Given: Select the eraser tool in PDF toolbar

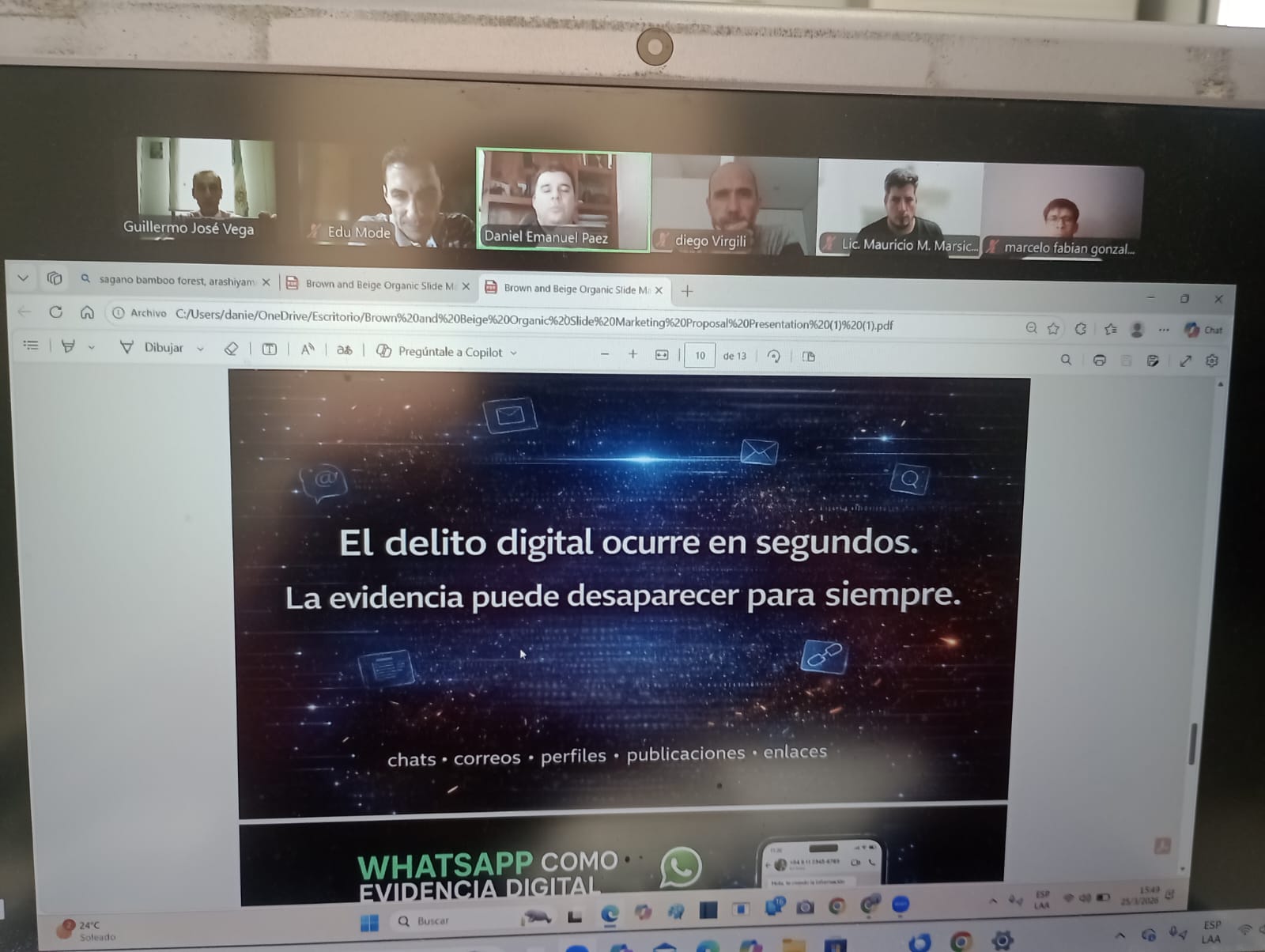Looking at the screenshot, I should tap(231, 349).
